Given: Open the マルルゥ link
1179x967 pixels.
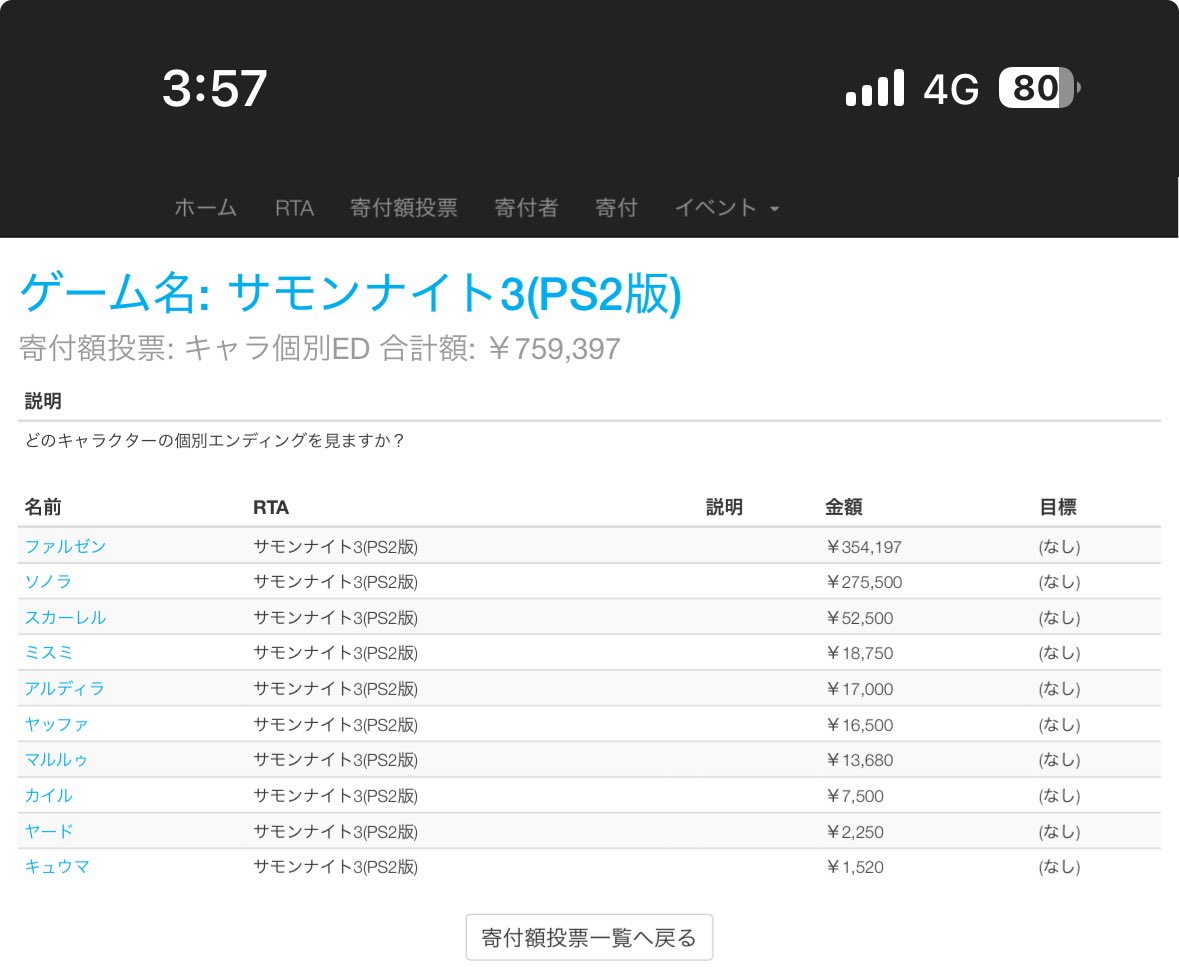Looking at the screenshot, I should (x=56, y=760).
